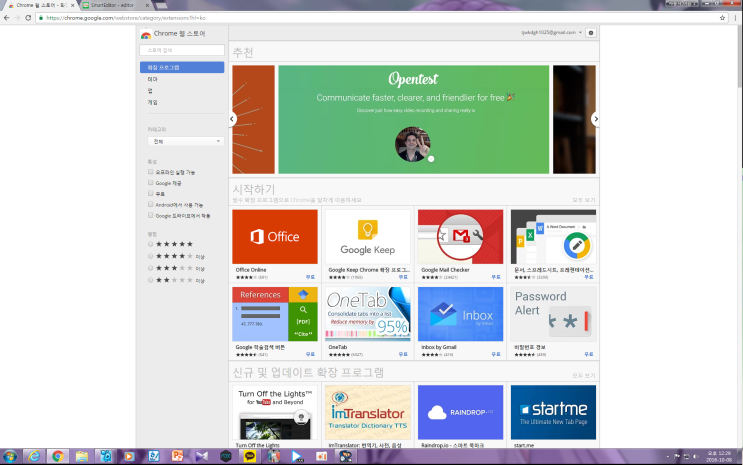Open the Chrome three-dot menu
Screen dimensions: 743x465
[735, 18]
